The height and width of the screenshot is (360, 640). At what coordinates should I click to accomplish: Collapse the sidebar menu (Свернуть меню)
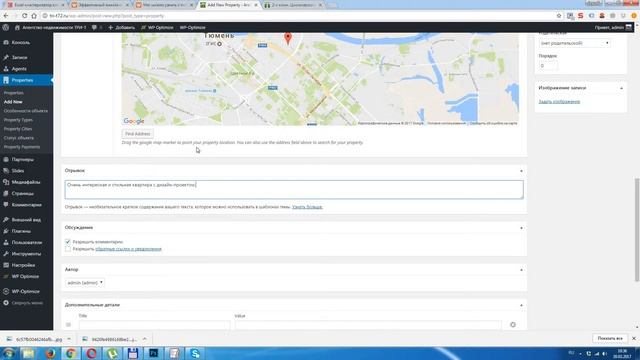26,303
